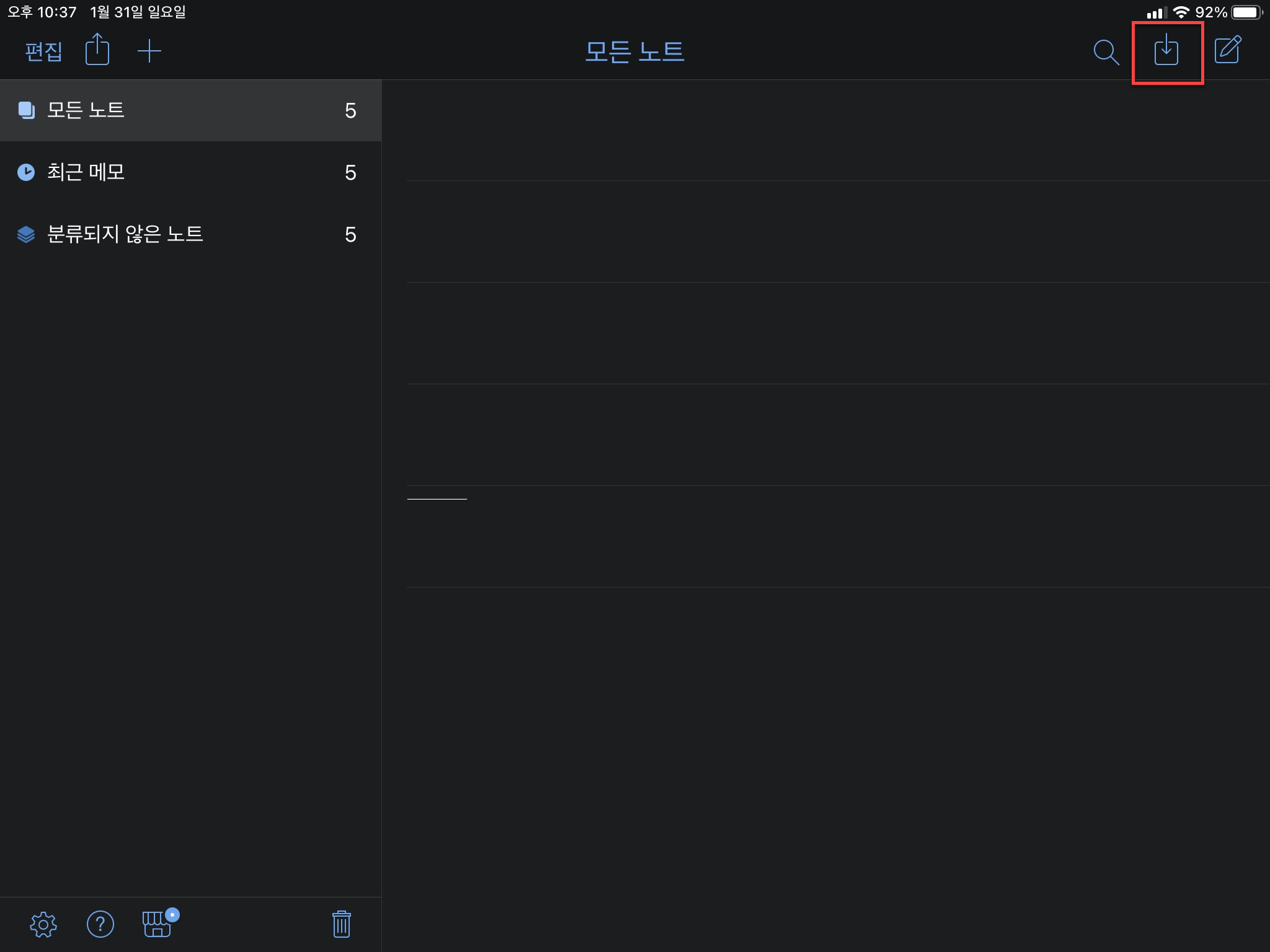The width and height of the screenshot is (1270, 952).
Task: Click the 모든 노트 title header
Action: (x=634, y=51)
